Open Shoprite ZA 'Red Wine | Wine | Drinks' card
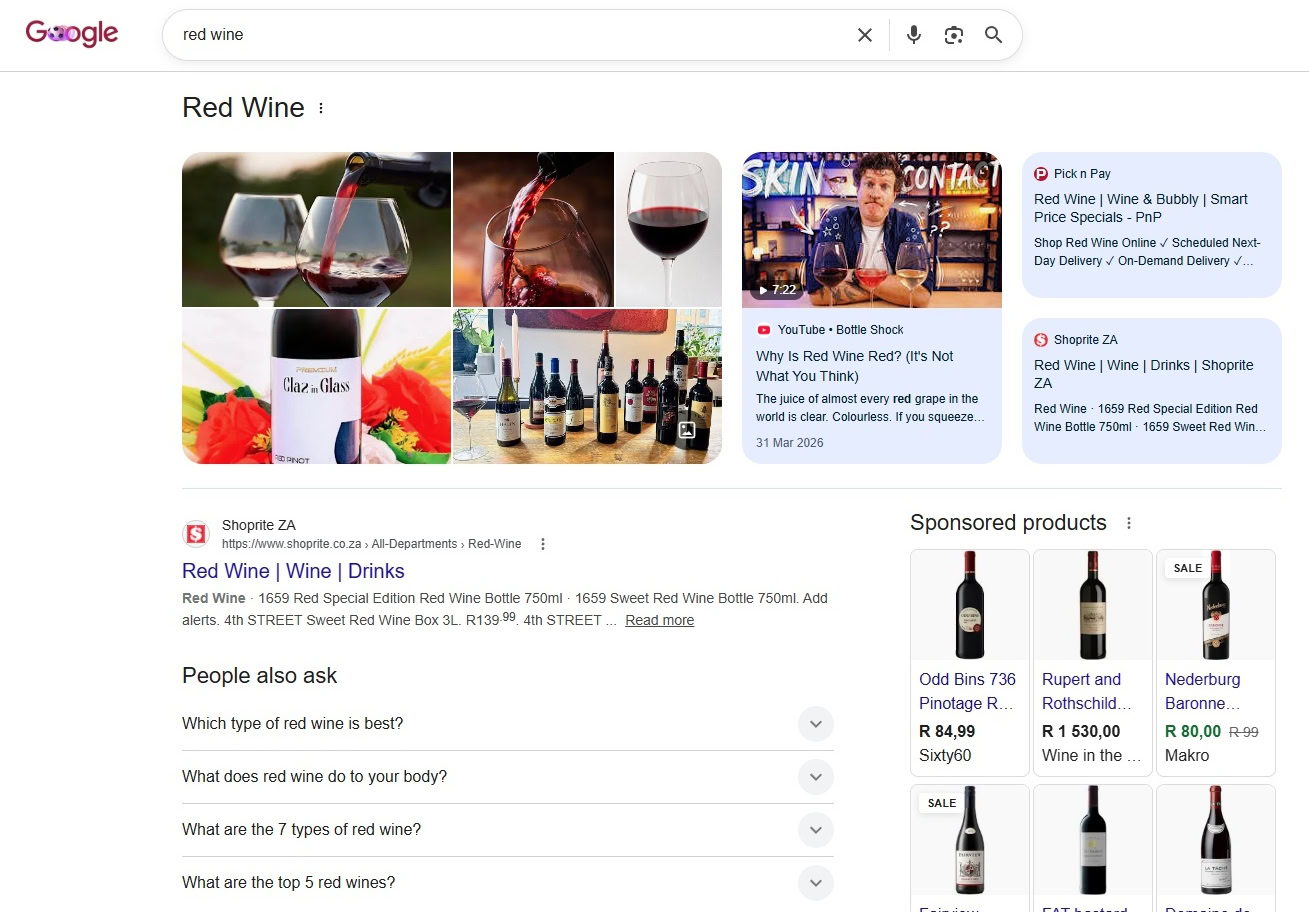The width and height of the screenshot is (1309, 912). click(1144, 374)
